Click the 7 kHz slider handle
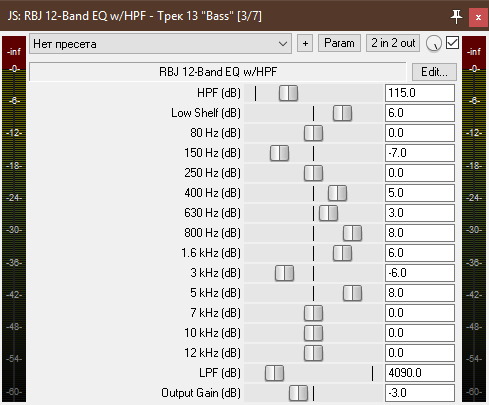The width and height of the screenshot is (489, 405). 313,313
